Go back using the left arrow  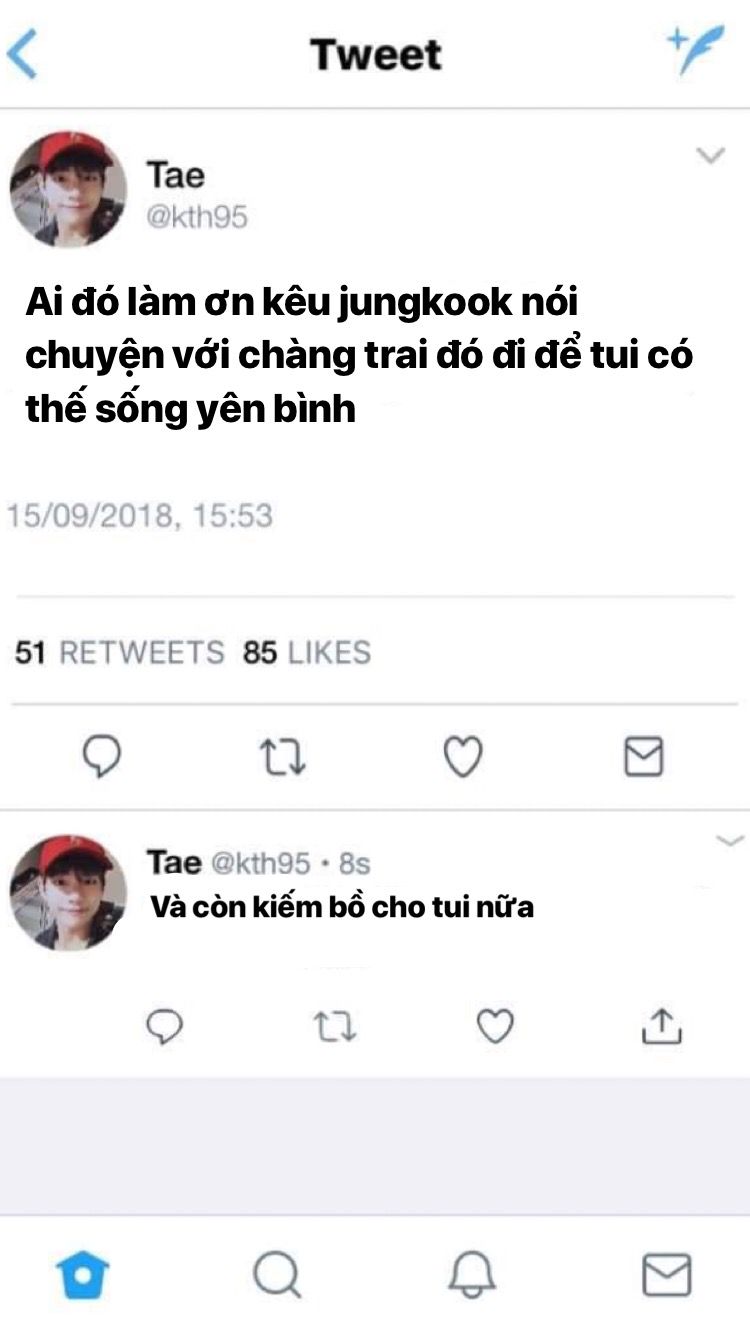coord(21,53)
